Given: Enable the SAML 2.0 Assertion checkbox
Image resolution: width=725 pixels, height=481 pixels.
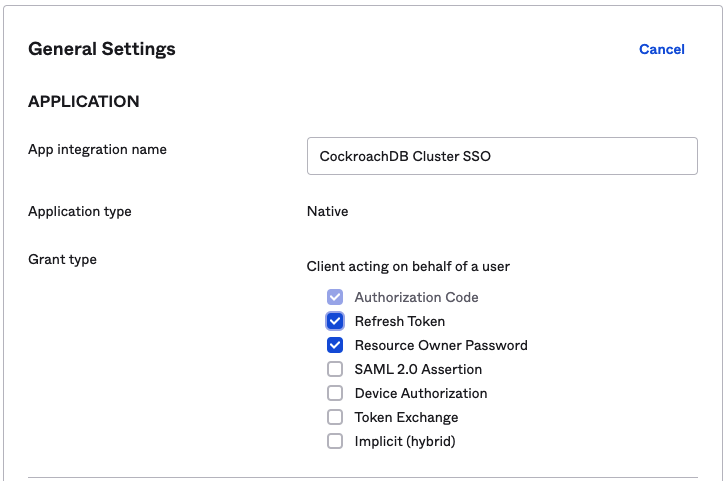Looking at the screenshot, I should tap(335, 369).
